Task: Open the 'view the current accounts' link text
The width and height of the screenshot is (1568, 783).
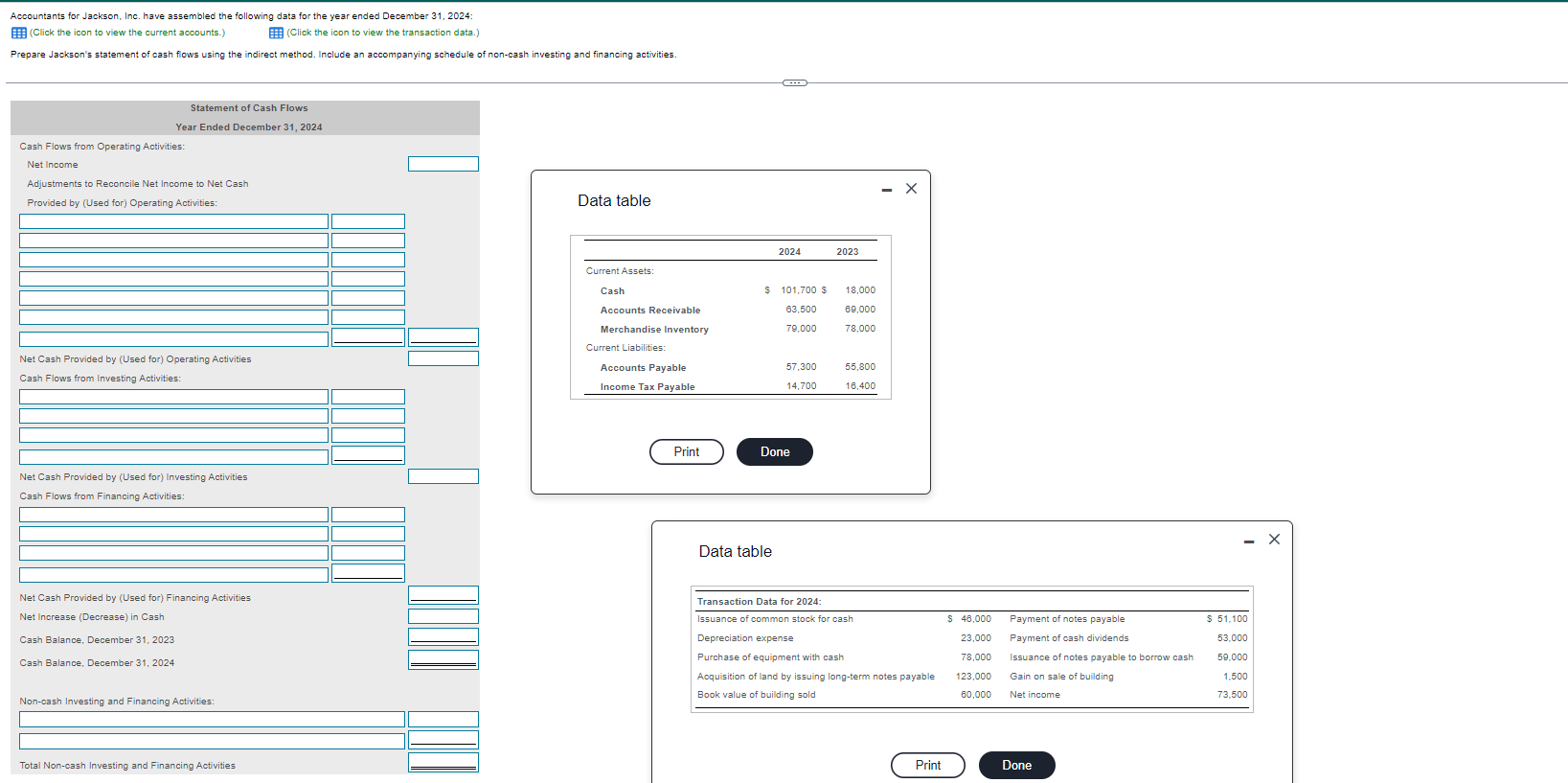Action: tap(127, 33)
